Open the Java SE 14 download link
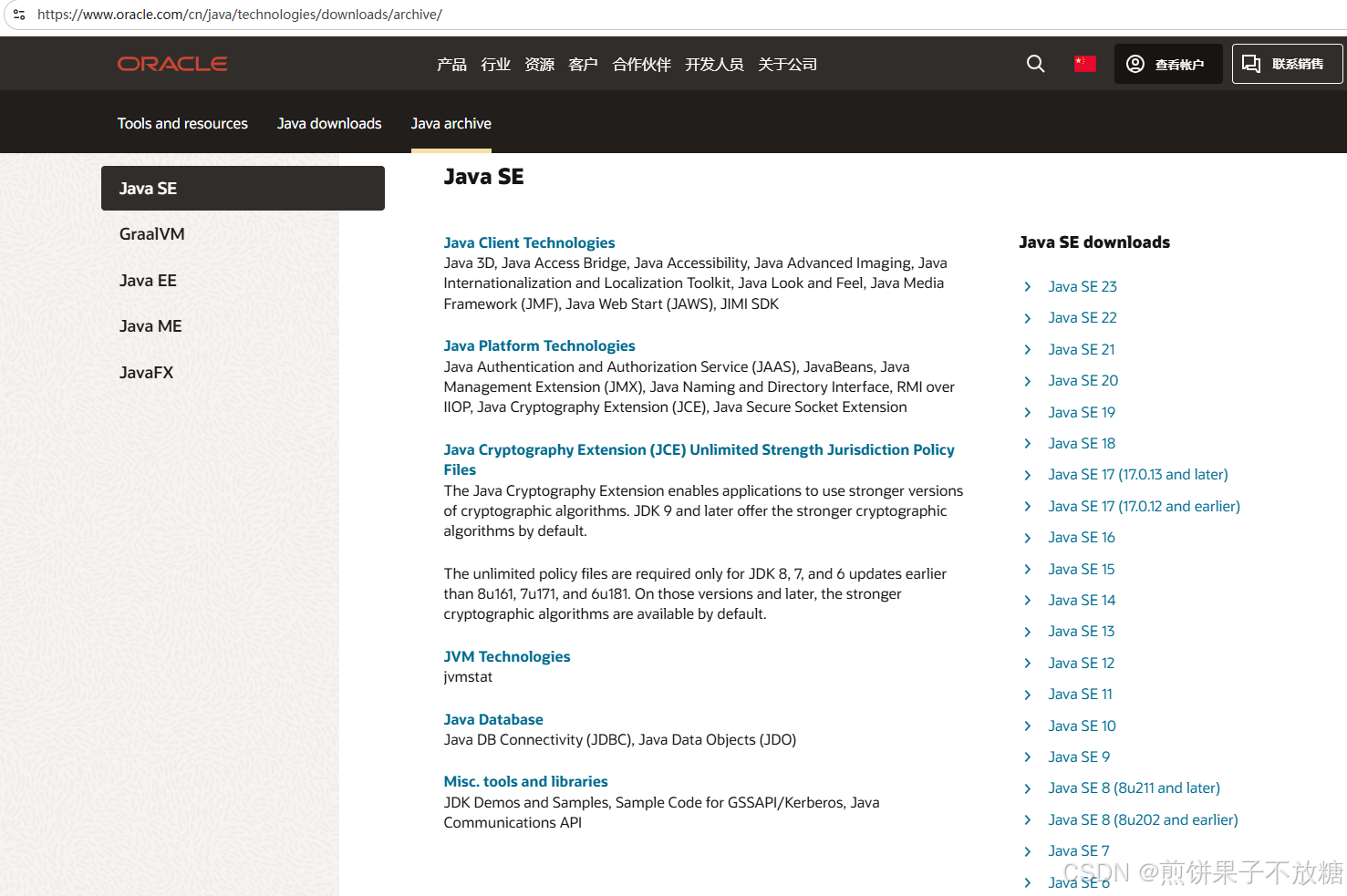The width and height of the screenshot is (1347, 896). (1082, 600)
